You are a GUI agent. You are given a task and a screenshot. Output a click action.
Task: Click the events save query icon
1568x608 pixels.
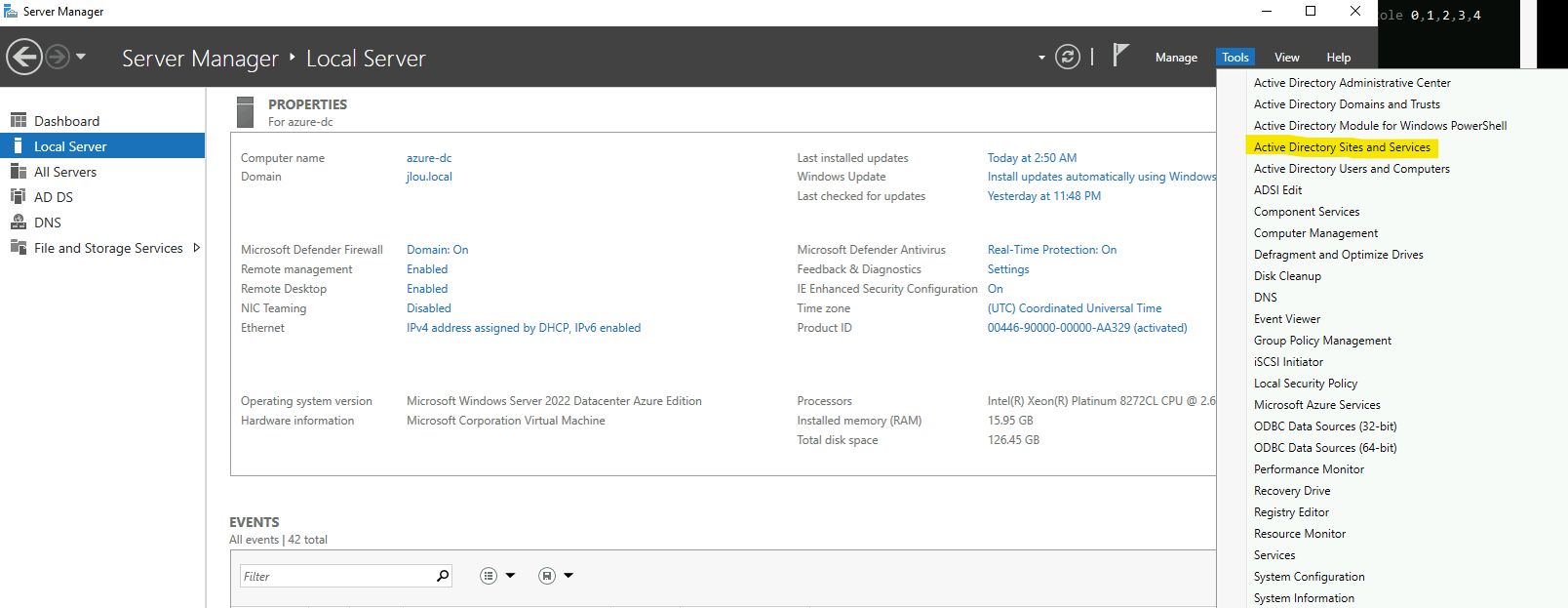(547, 576)
